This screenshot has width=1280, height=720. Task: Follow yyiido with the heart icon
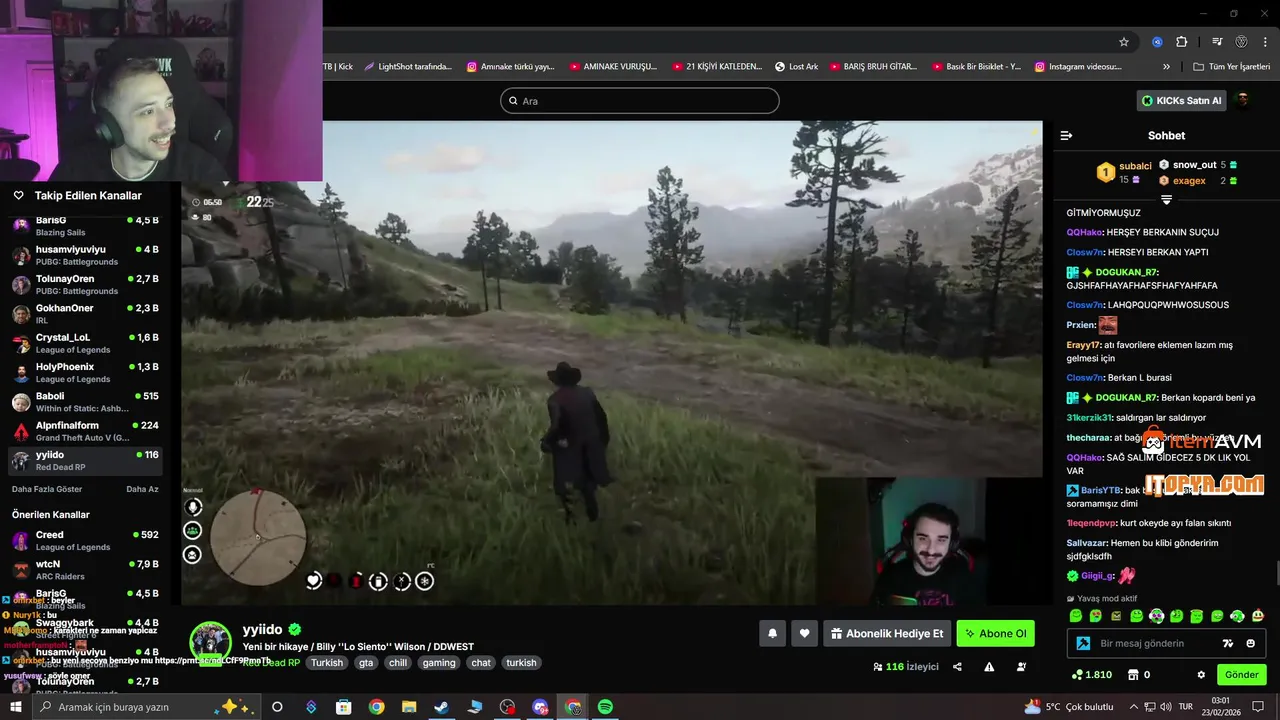coord(805,633)
